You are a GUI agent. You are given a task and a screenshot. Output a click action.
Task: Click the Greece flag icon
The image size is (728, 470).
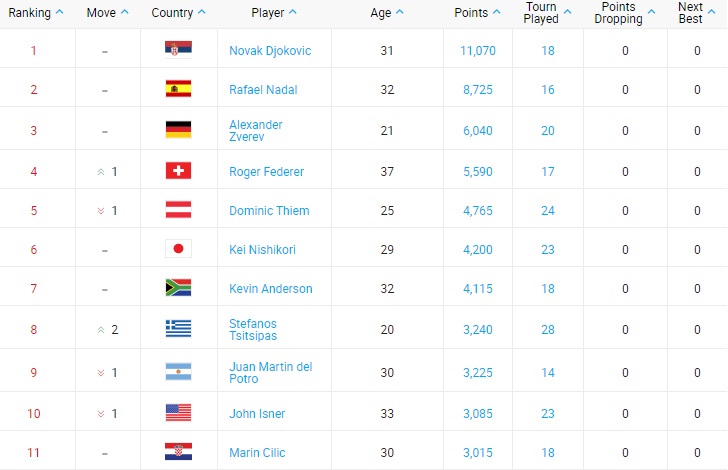coord(178,328)
